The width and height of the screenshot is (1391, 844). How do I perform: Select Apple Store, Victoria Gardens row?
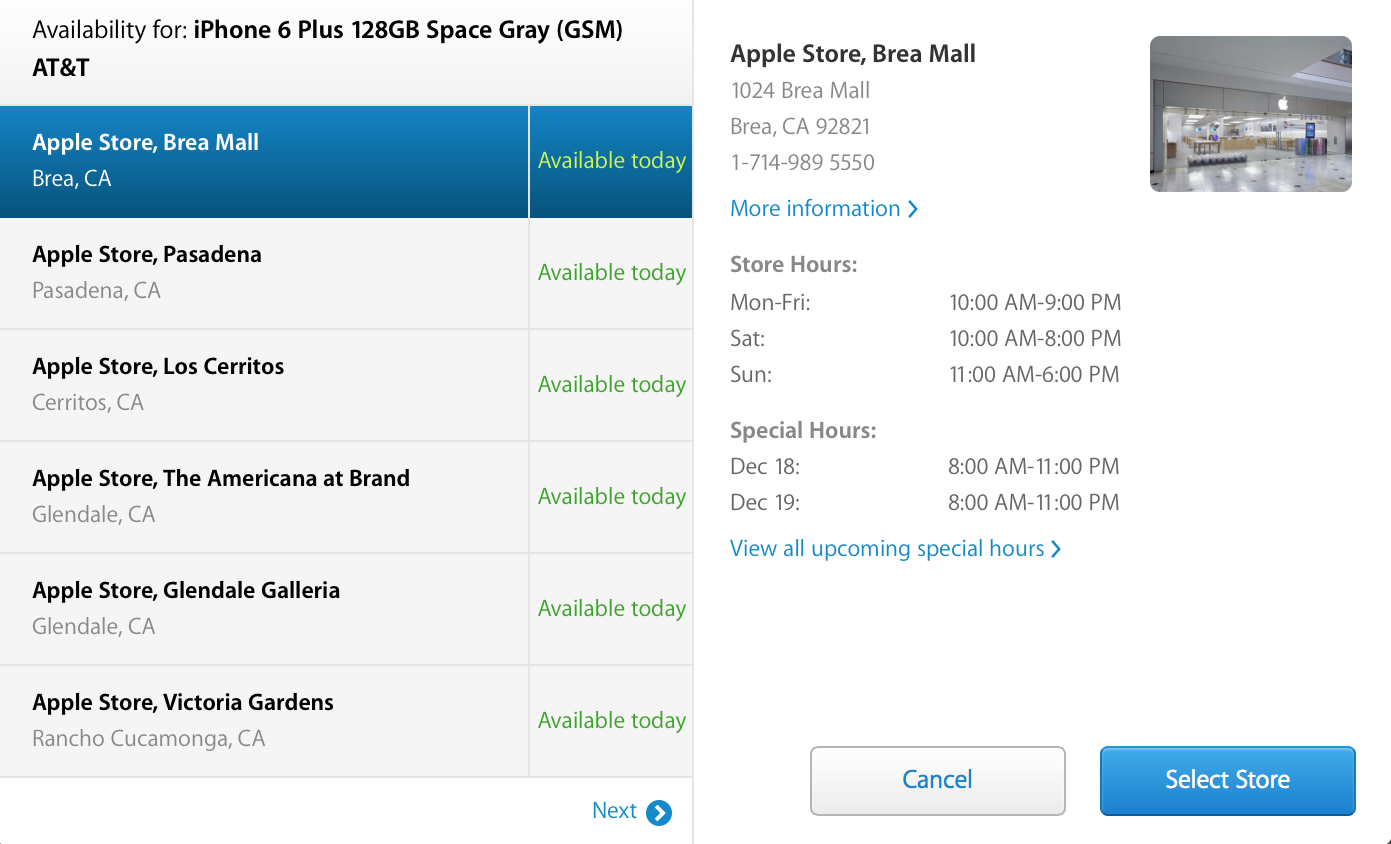coord(346,722)
